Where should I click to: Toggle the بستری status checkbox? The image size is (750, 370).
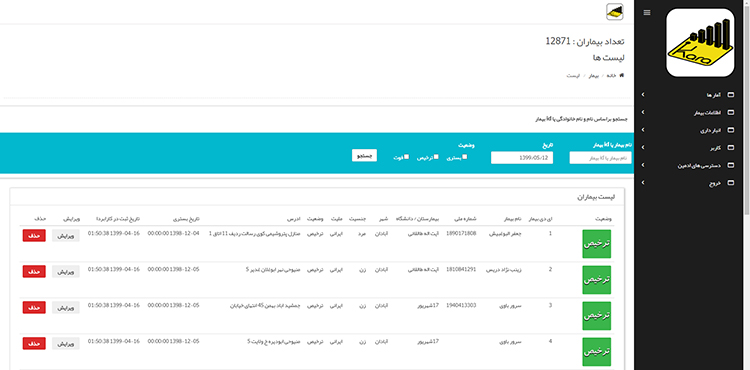click(464, 156)
